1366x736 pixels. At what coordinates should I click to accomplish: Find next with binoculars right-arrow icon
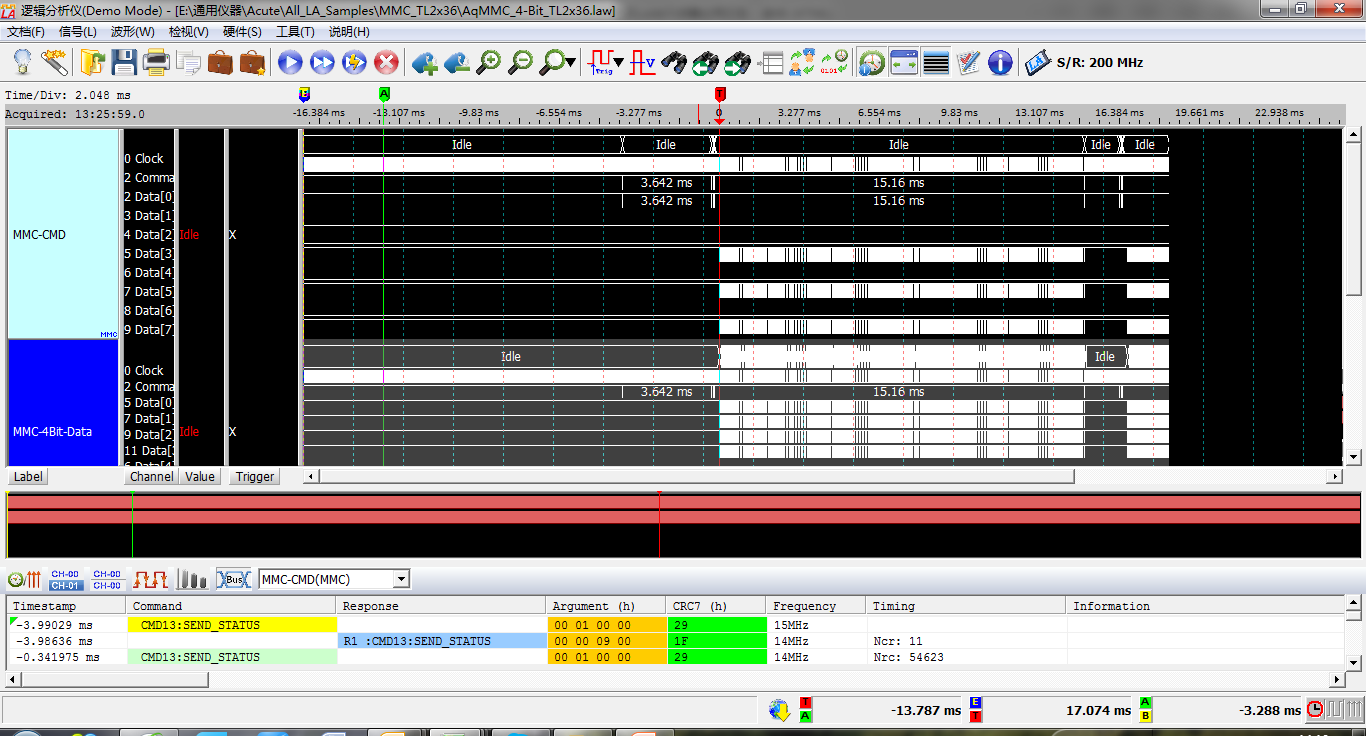click(738, 63)
